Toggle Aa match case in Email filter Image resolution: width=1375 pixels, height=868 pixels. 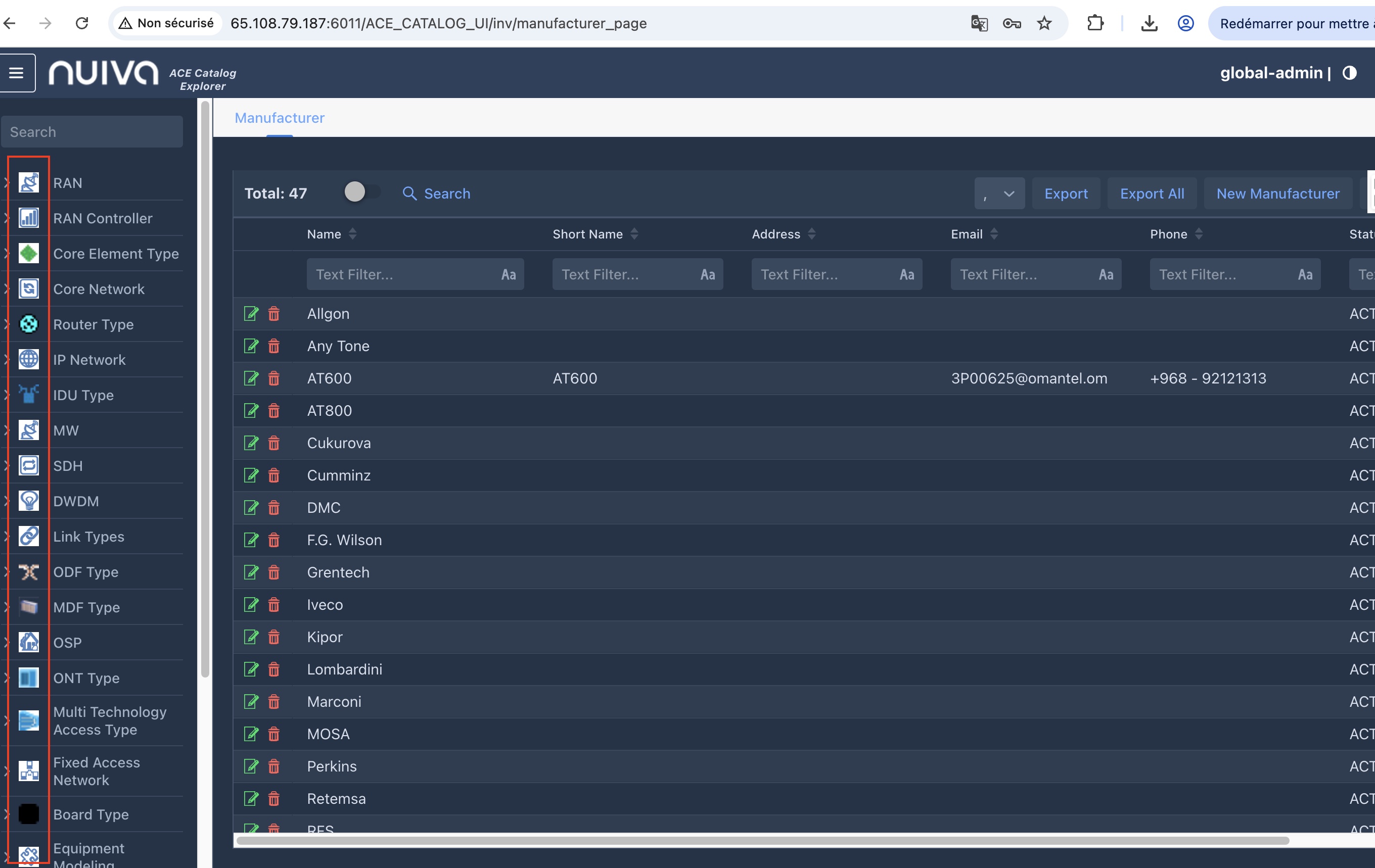pyautogui.click(x=1106, y=274)
